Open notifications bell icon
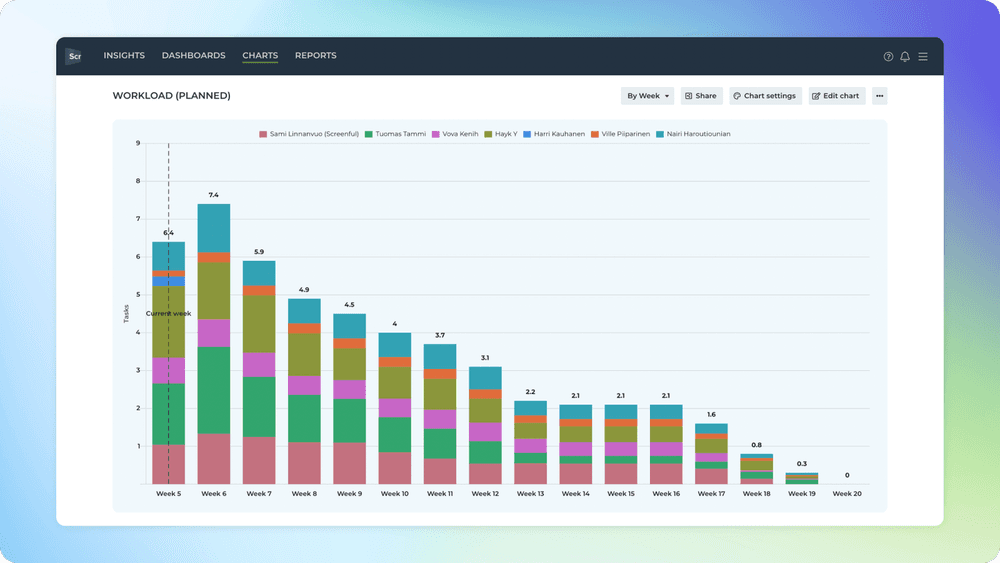The image size is (1000, 563). point(904,57)
